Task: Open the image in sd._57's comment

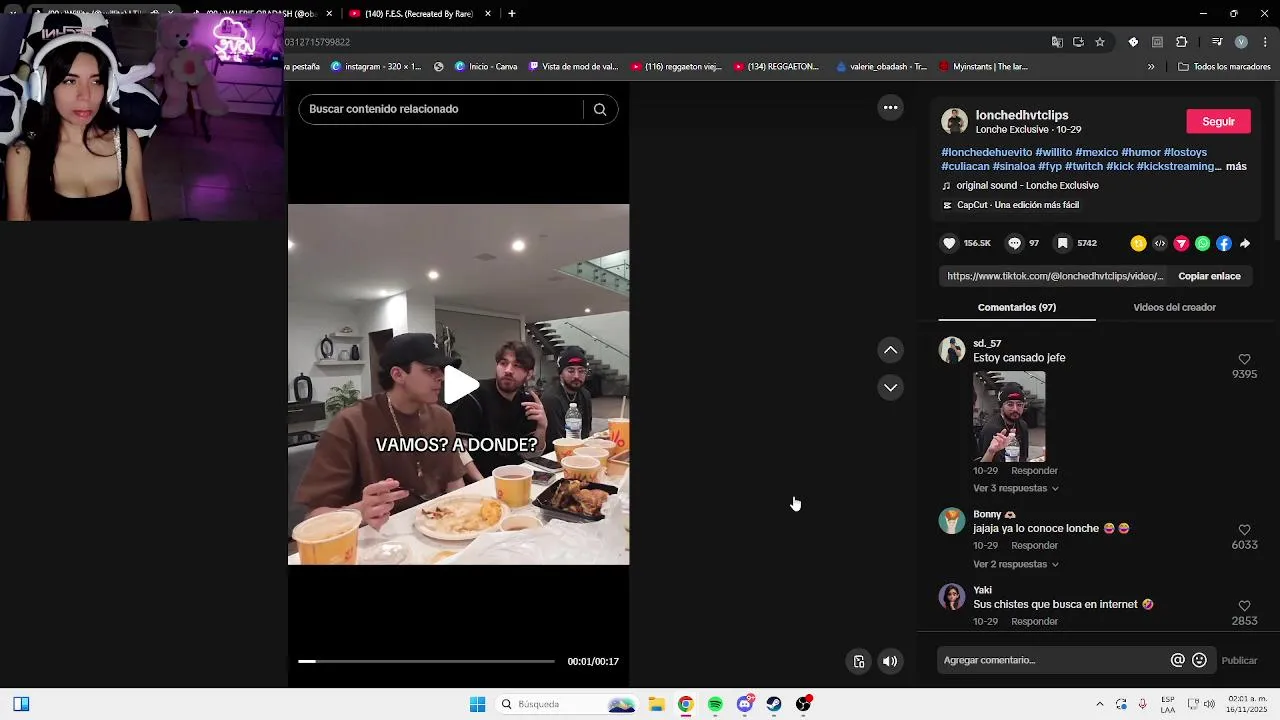Action: click(x=1009, y=416)
